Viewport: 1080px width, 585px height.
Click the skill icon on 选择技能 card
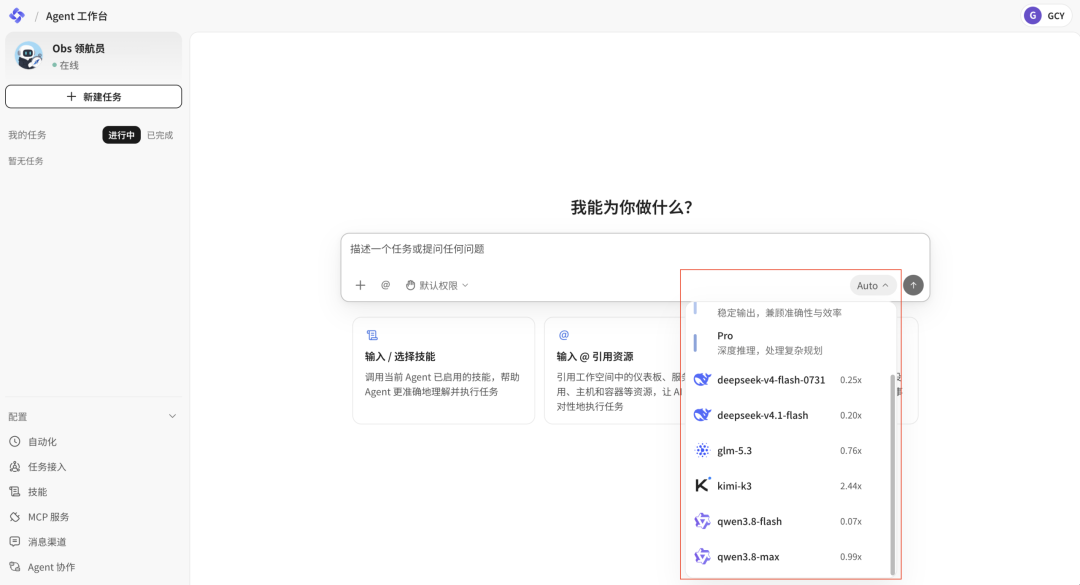pyautogui.click(x=372, y=335)
